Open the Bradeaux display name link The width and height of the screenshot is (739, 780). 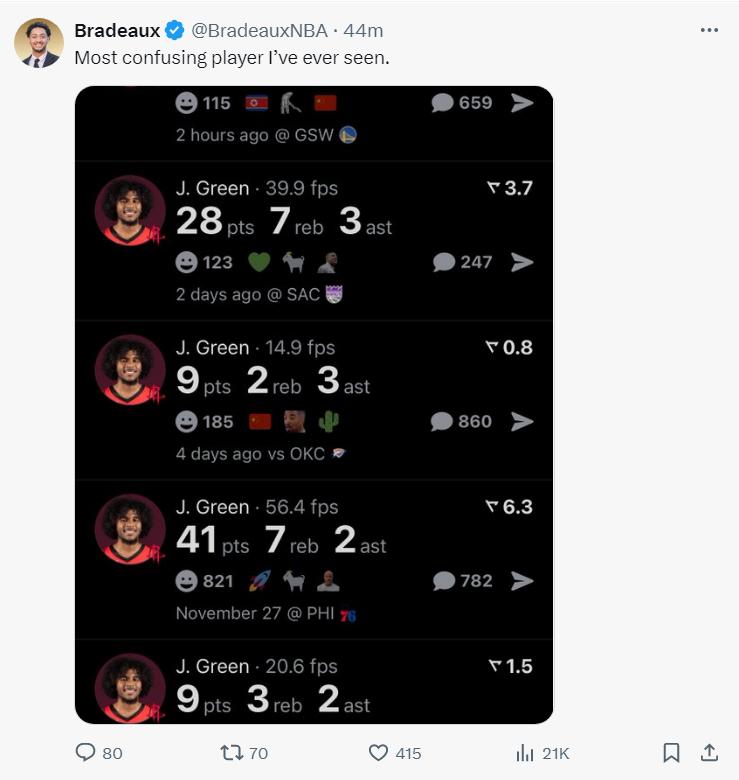[117, 31]
